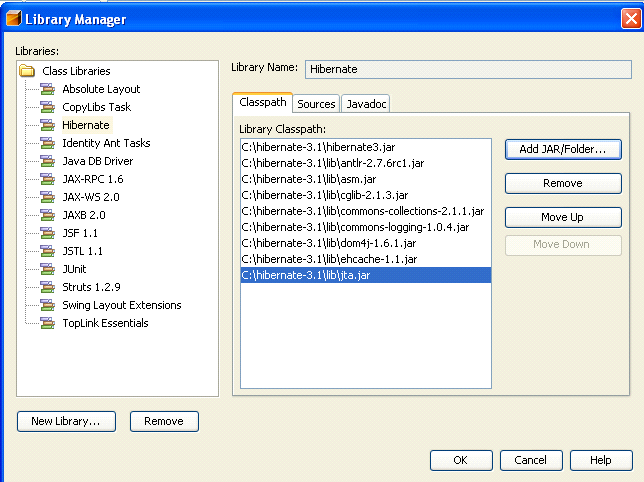Click the Add JAR/Folder button

[563, 149]
